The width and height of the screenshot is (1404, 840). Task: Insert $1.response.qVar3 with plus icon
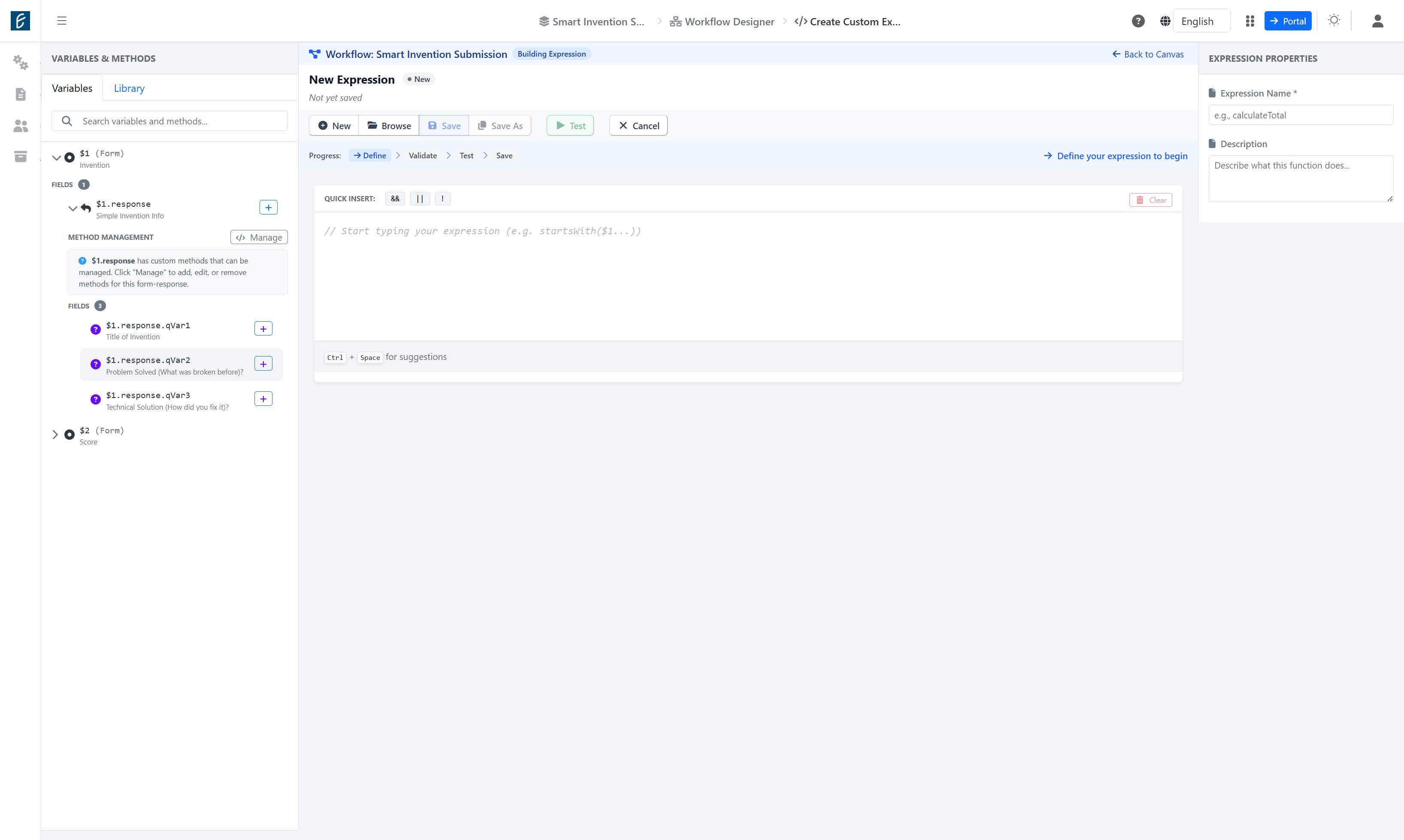(263, 399)
